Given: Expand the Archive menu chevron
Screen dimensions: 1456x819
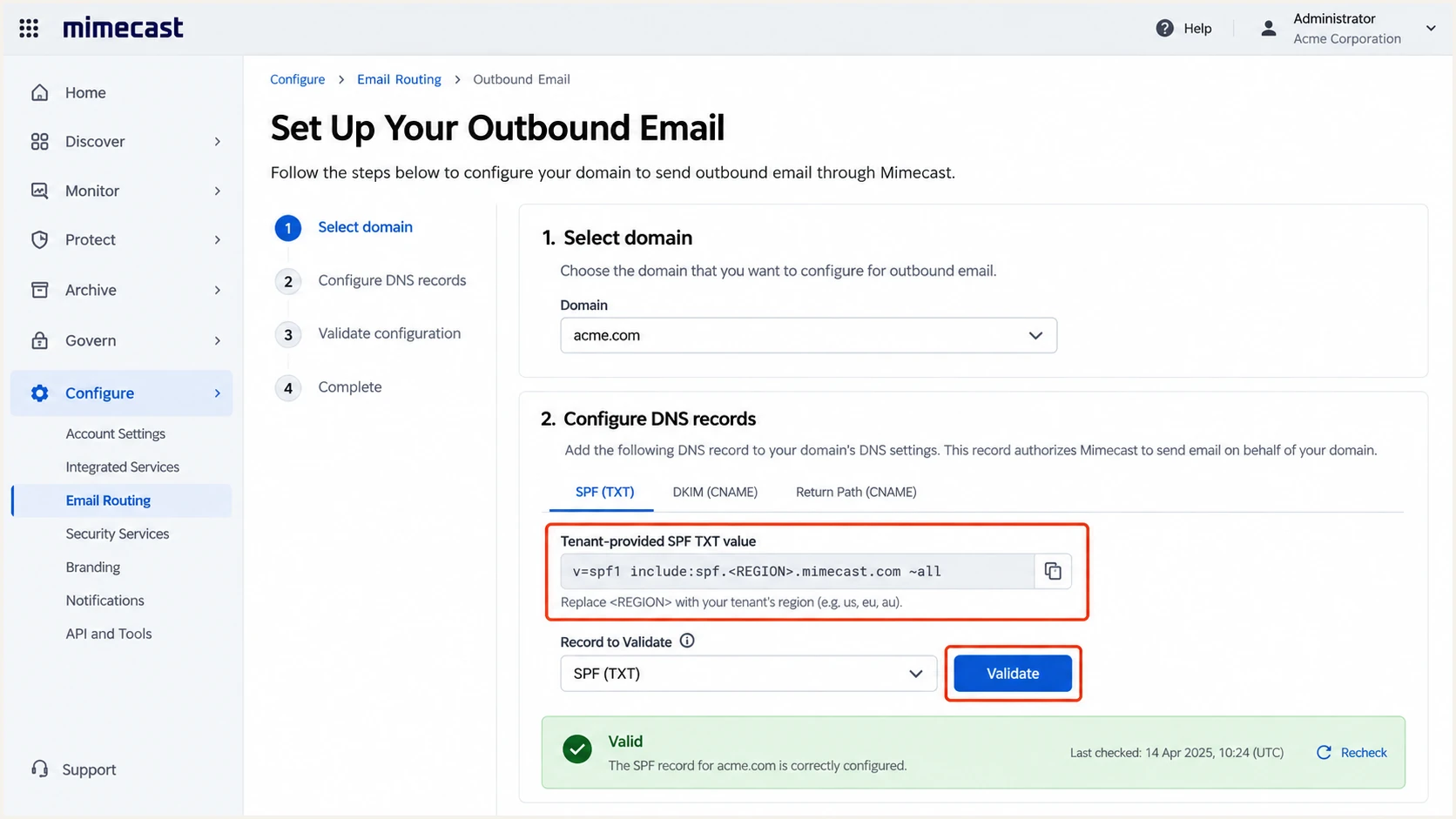Looking at the screenshot, I should pos(217,290).
